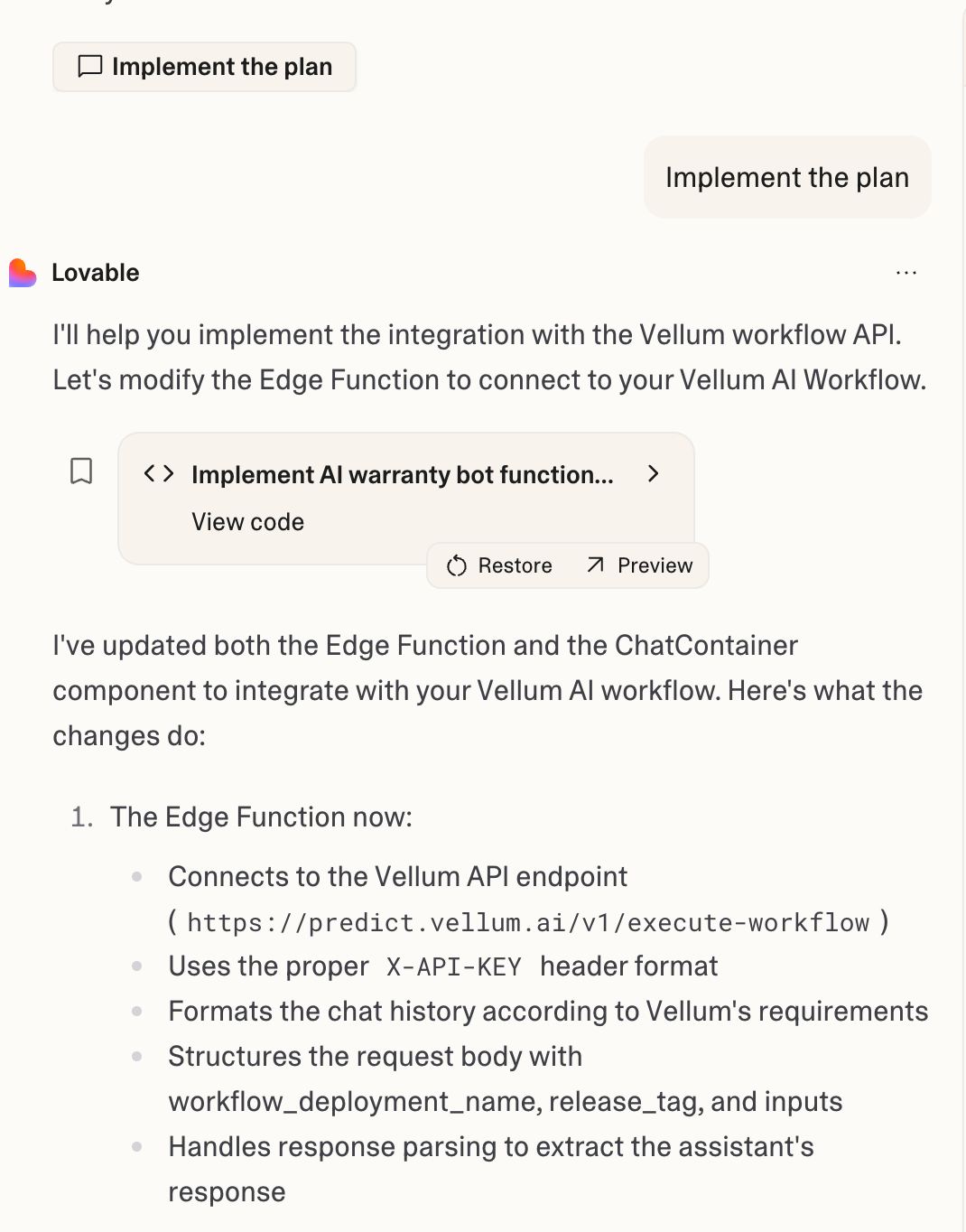This screenshot has width=966, height=1232.
Task: Click the chat bubble icon beside Implement the plan
Action: coord(90,67)
